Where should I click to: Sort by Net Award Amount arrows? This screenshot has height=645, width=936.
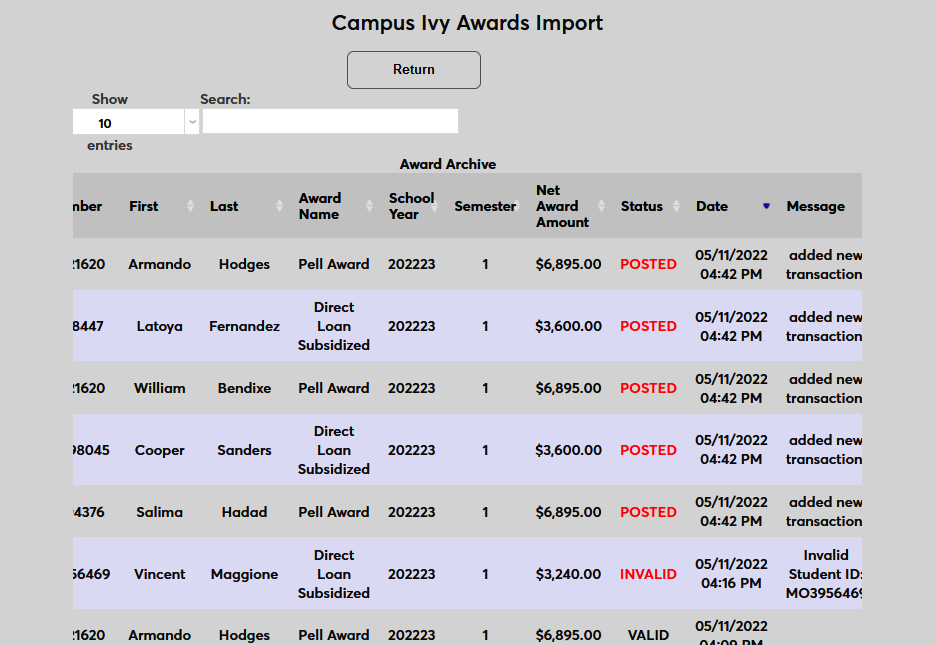coord(601,206)
